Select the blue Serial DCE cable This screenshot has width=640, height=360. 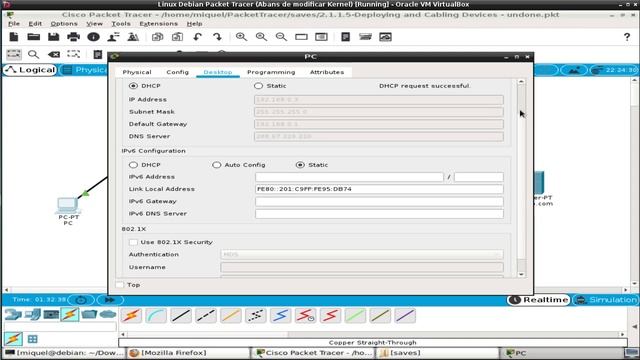pos(280,316)
